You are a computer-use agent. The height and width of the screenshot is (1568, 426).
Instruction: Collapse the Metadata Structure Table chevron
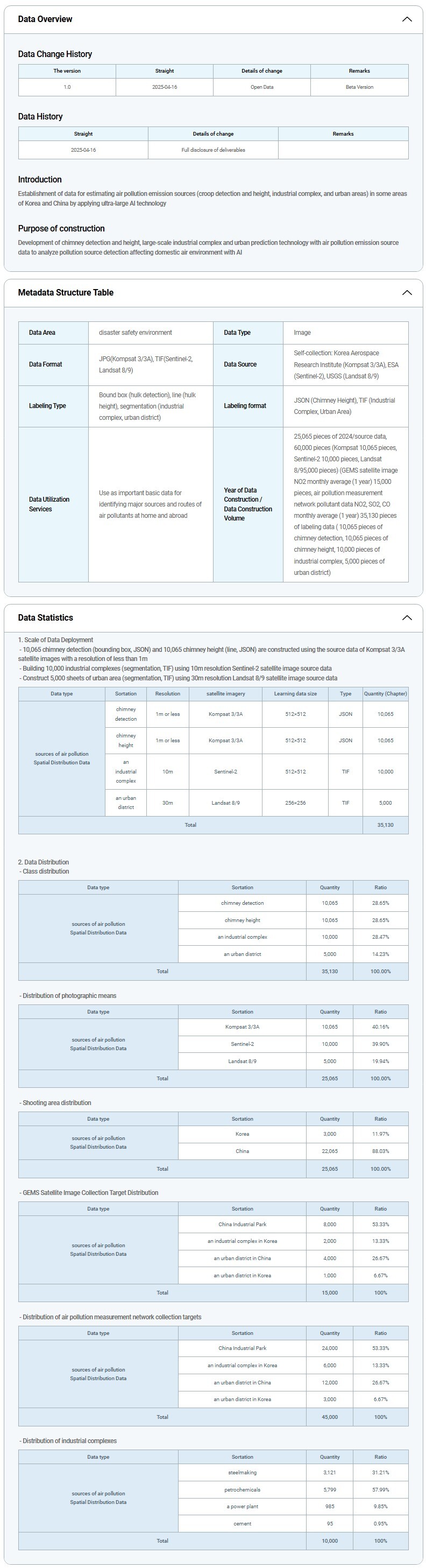point(407,293)
